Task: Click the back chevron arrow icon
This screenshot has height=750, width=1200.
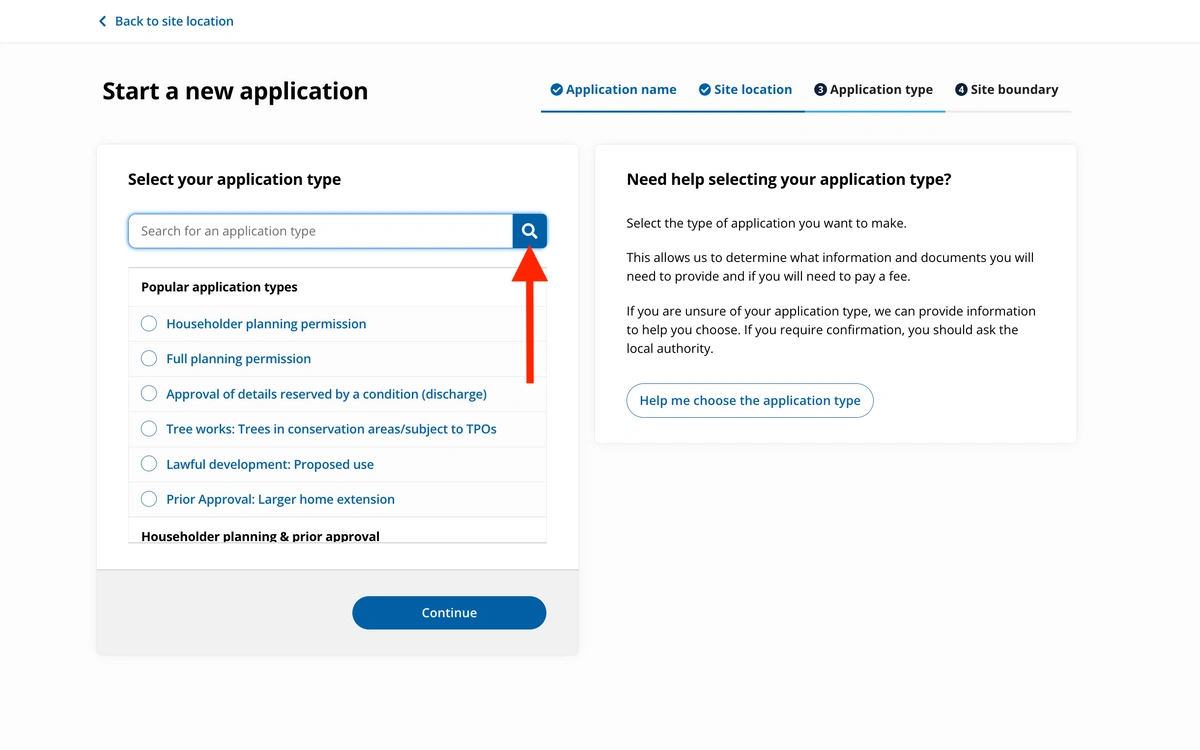Action: [102, 21]
